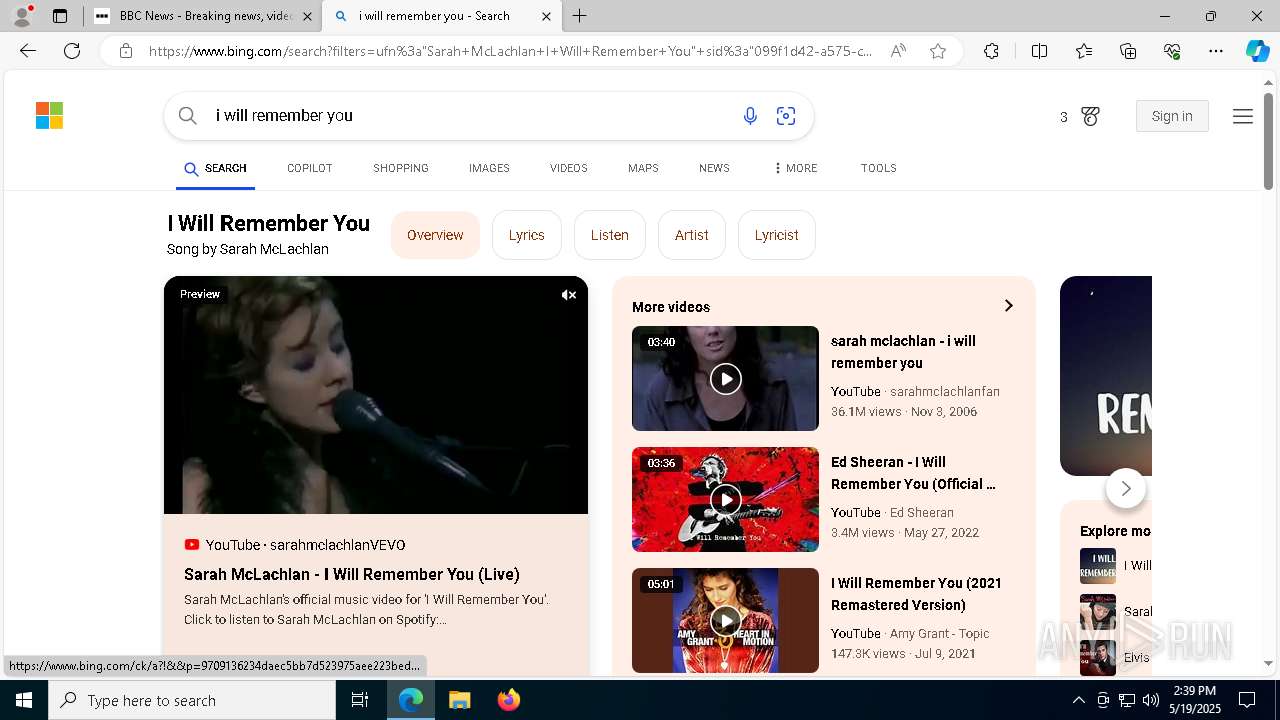Open Browser essentials heart icon
The width and height of the screenshot is (1280, 720).
(x=1172, y=51)
